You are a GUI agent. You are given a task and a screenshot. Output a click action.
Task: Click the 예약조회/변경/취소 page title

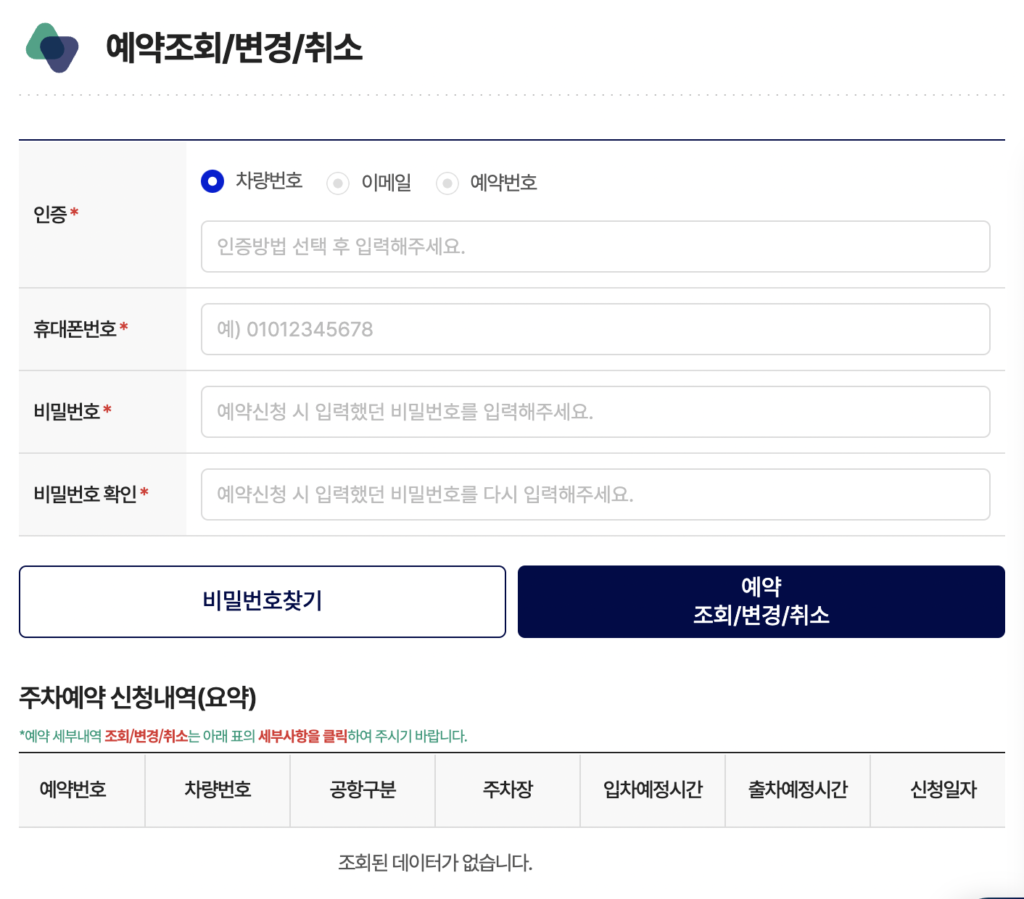[234, 48]
